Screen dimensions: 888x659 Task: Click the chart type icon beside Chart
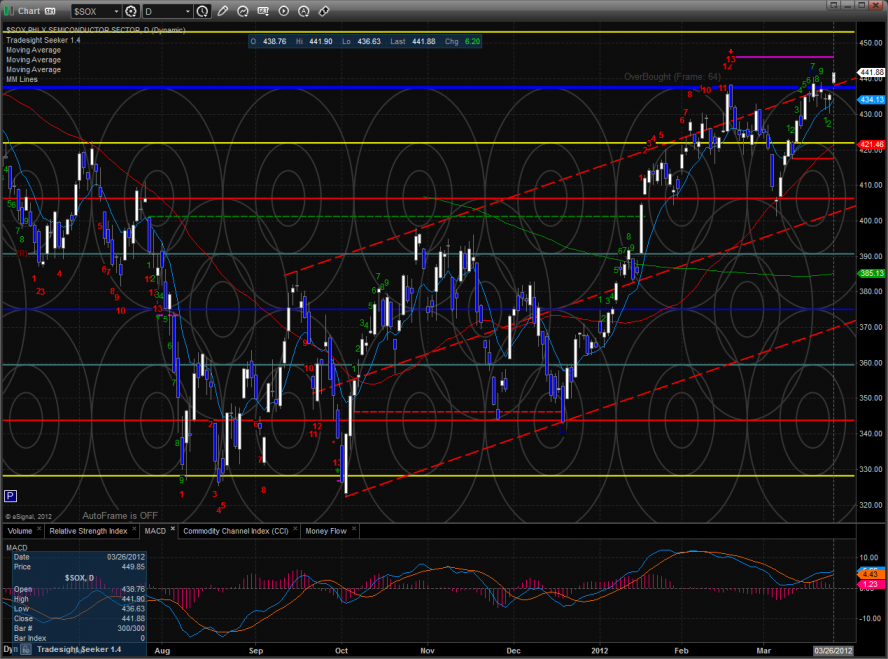pyautogui.click(x=49, y=11)
